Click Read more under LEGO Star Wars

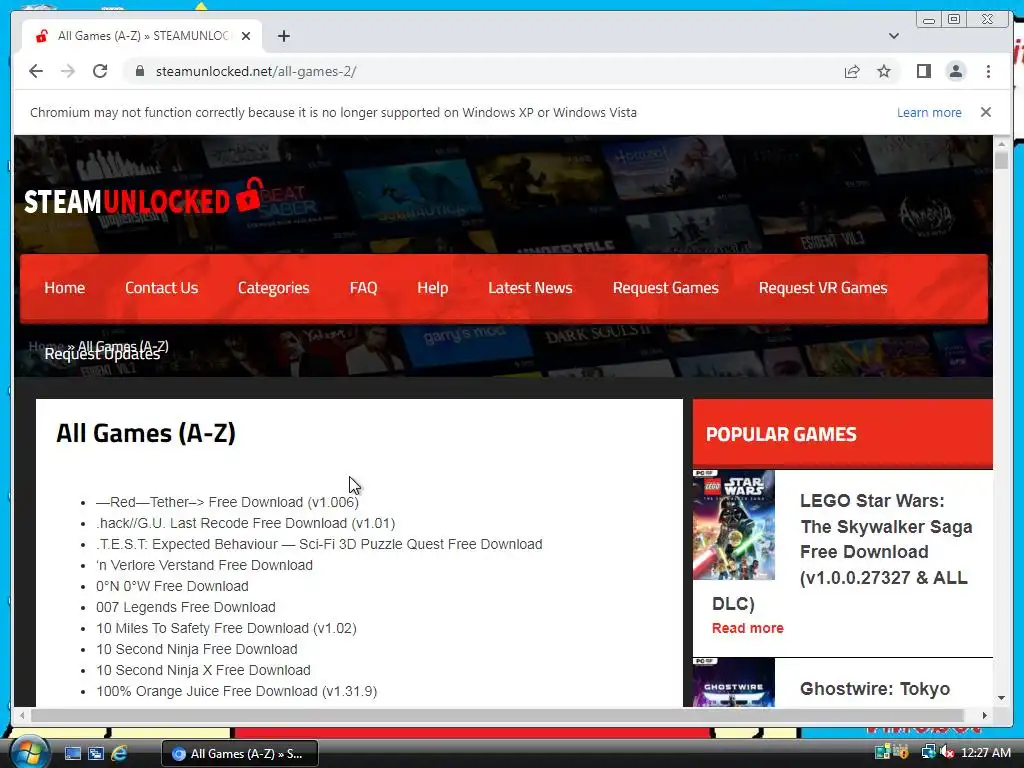coord(747,628)
